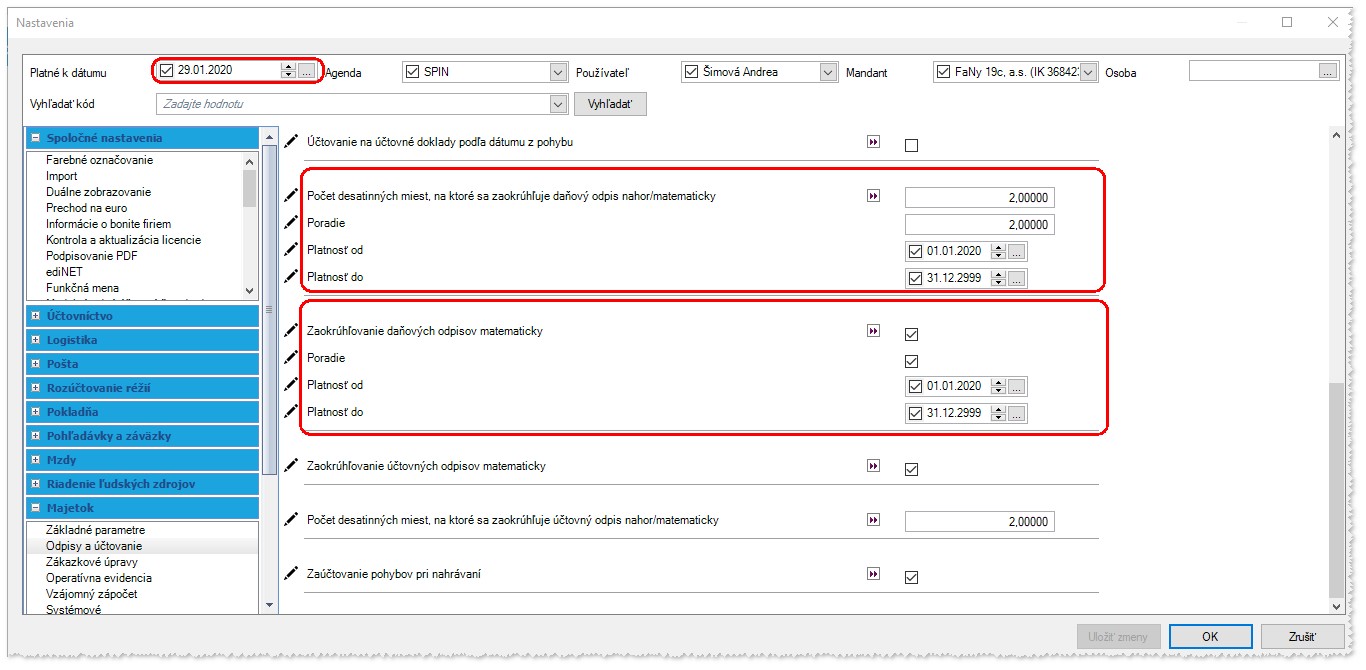Screen dimensions: 1366x670
Task: Enable Účtovanie na účtovné doklady checkbox
Action: pyautogui.click(x=911, y=145)
